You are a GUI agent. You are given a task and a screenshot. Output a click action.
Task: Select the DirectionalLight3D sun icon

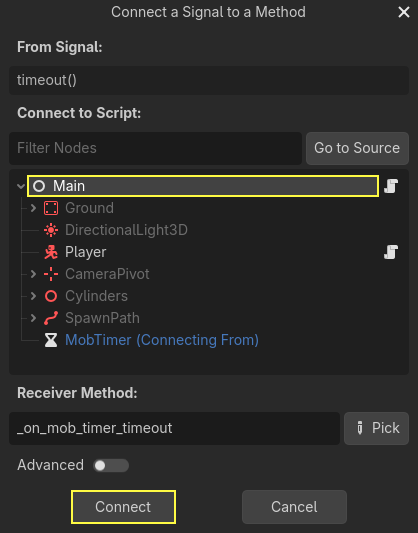click(x=51, y=230)
